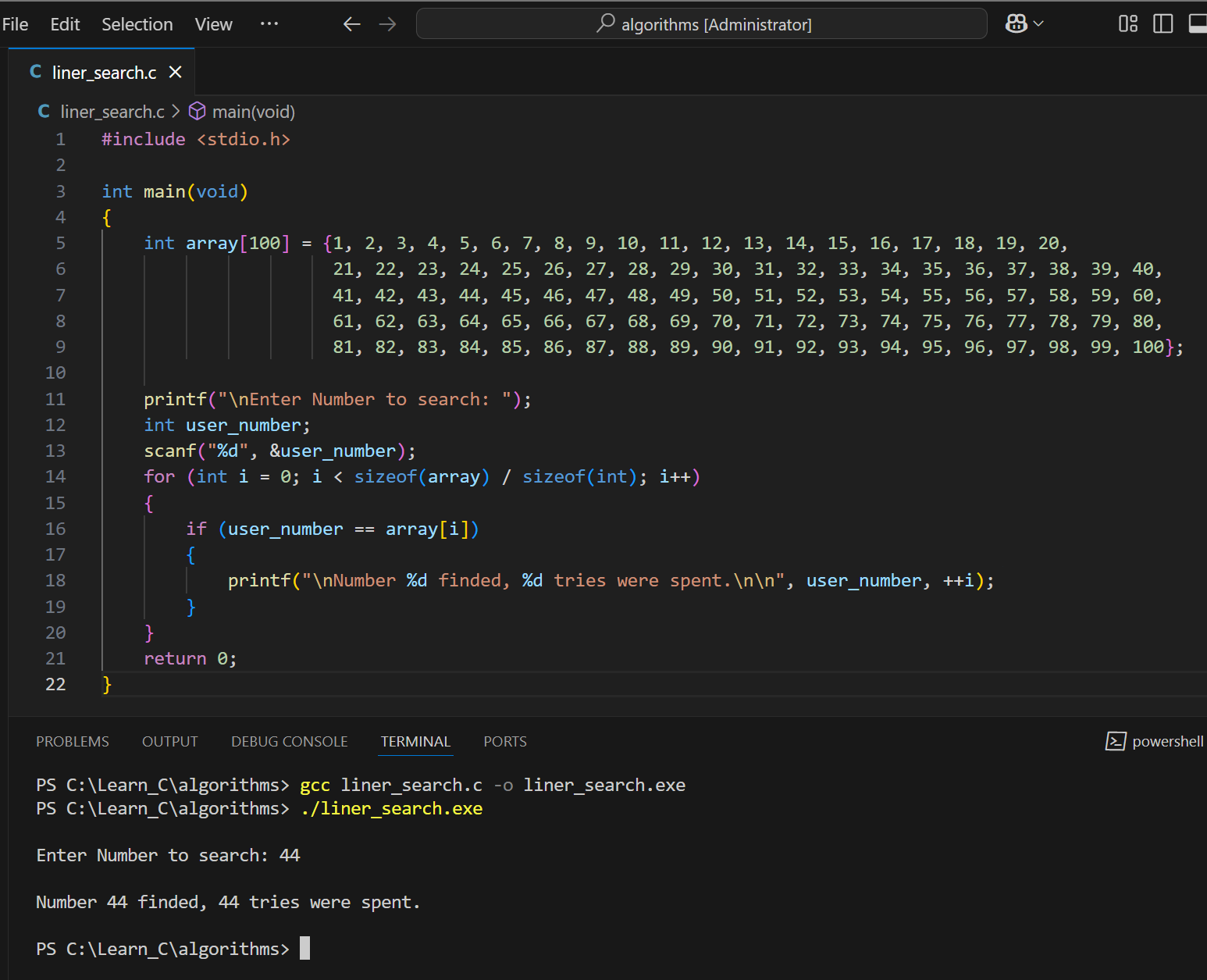The image size is (1207, 980).
Task: Expand the Copilot dropdown chevron
Action: (x=1038, y=24)
